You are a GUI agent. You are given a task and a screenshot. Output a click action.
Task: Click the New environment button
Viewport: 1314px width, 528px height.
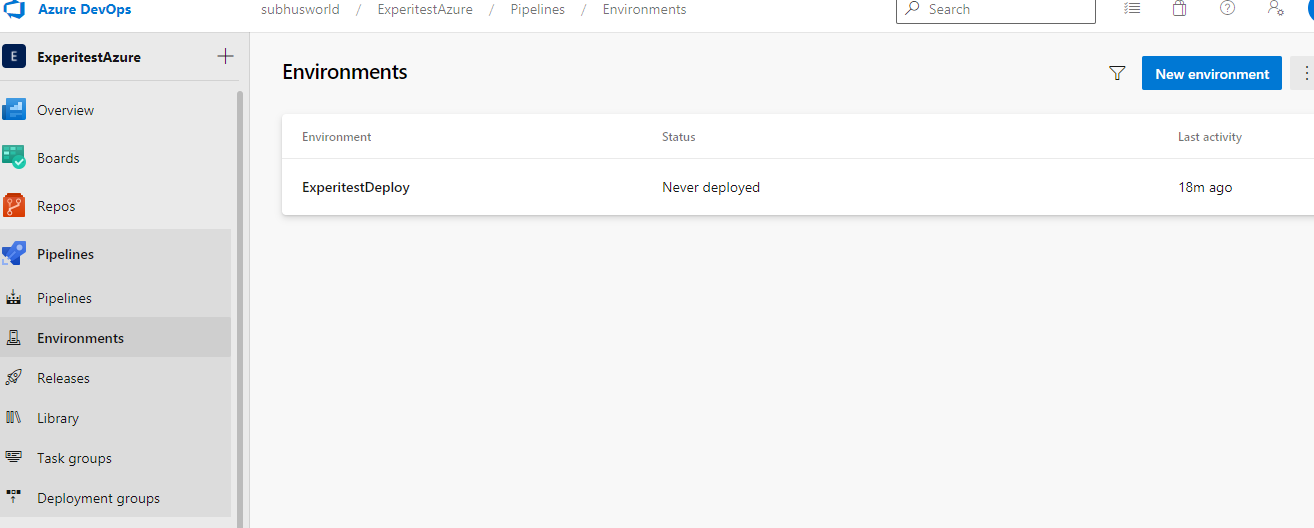(x=1212, y=73)
